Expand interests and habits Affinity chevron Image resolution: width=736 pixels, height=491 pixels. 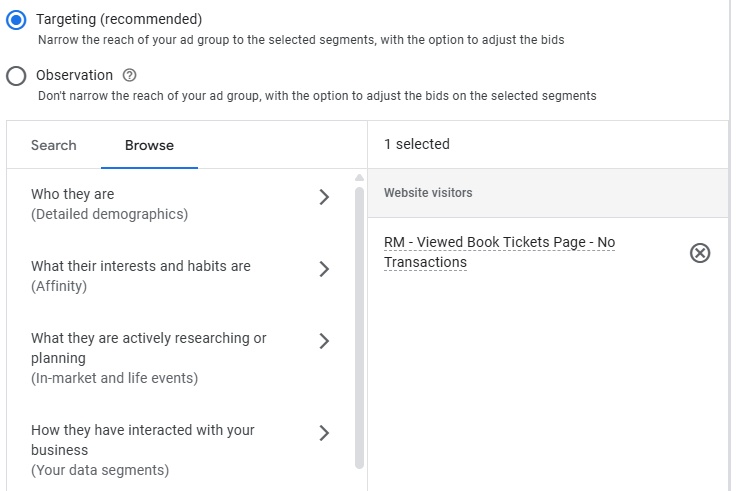324,269
